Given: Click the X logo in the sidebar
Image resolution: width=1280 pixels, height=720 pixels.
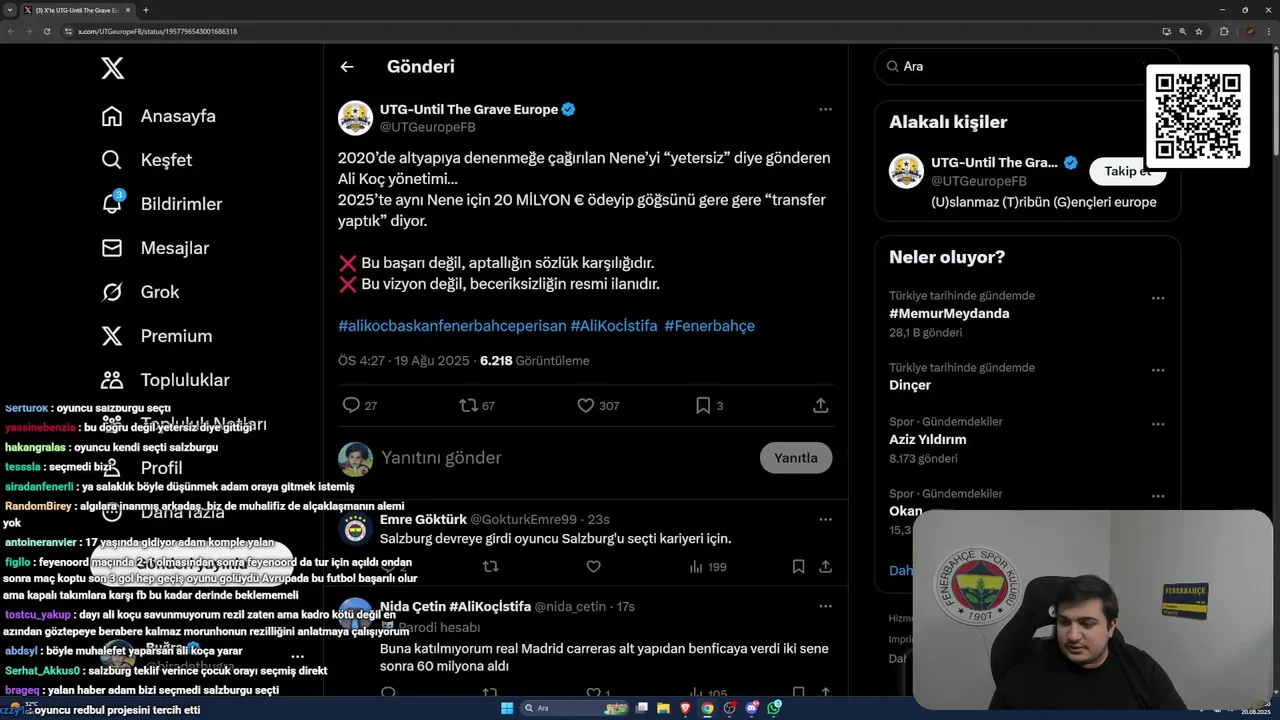Looking at the screenshot, I should pos(113,68).
